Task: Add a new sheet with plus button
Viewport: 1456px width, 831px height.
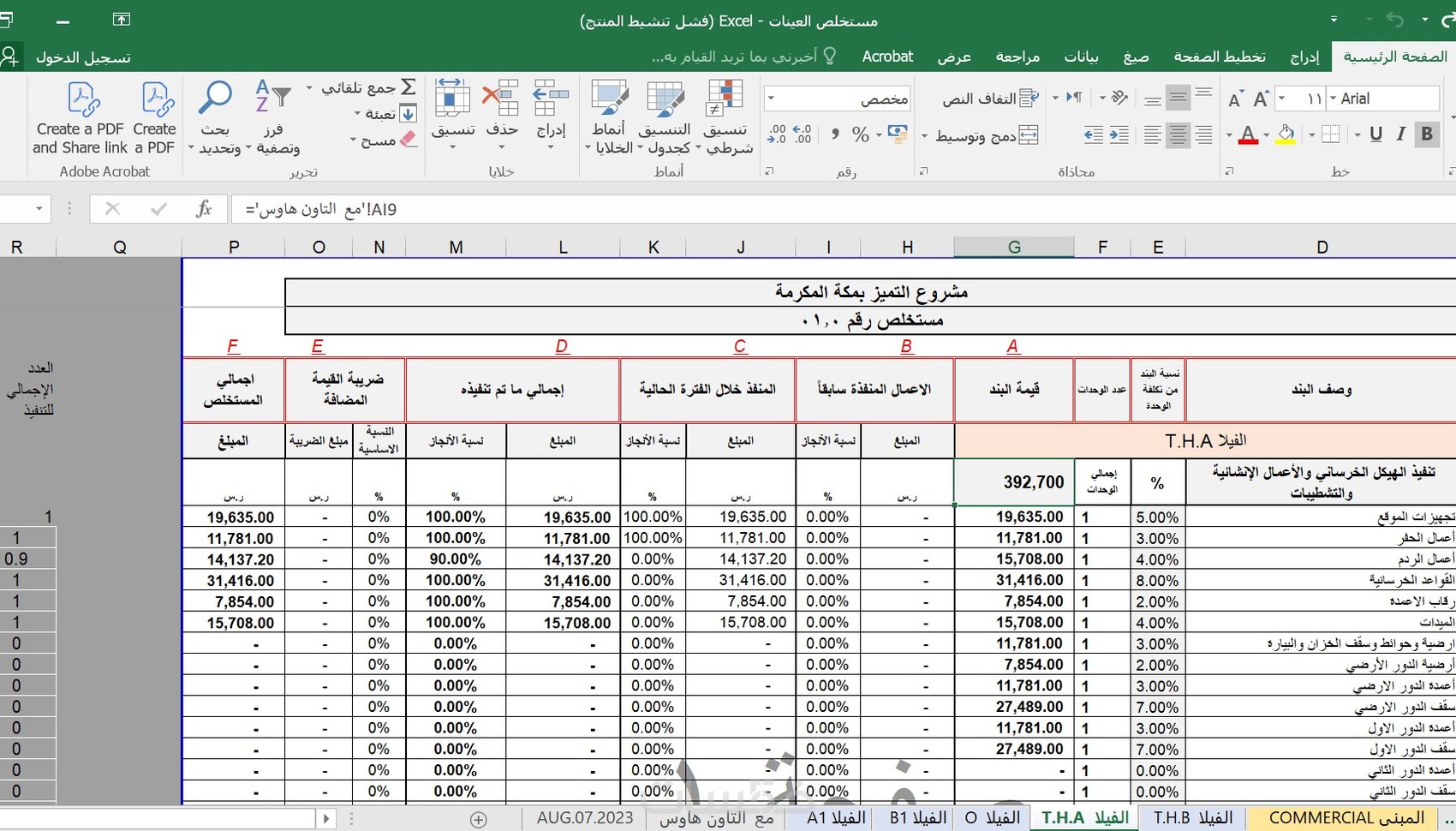Action: click(x=479, y=820)
